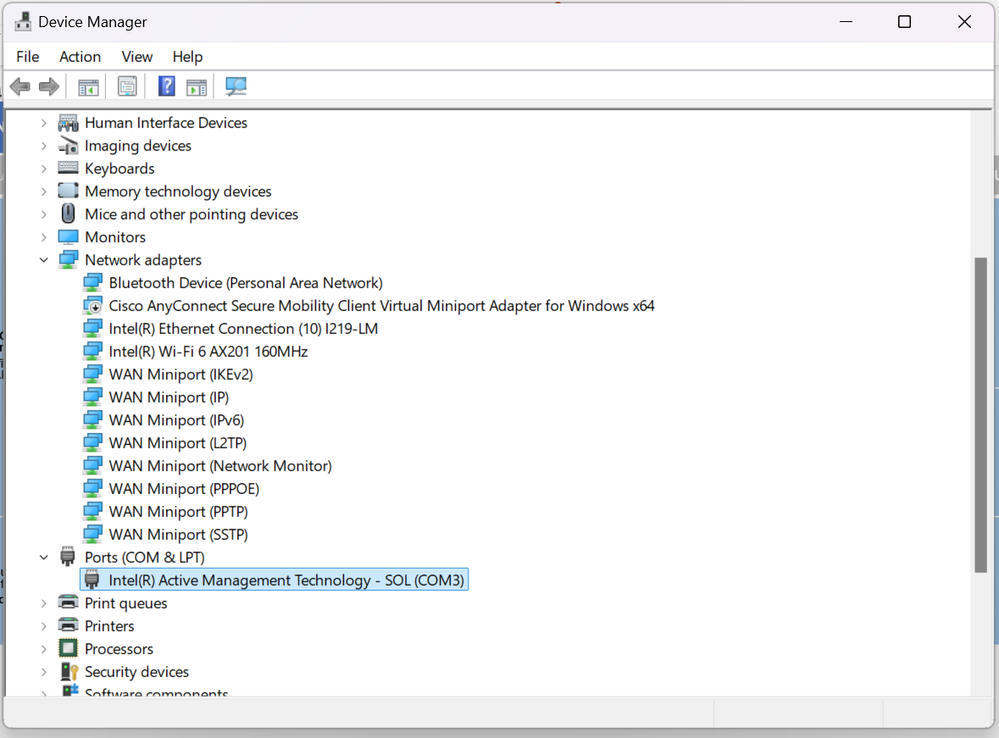
Task: Open the Help icon in the toolbar
Action: point(166,86)
